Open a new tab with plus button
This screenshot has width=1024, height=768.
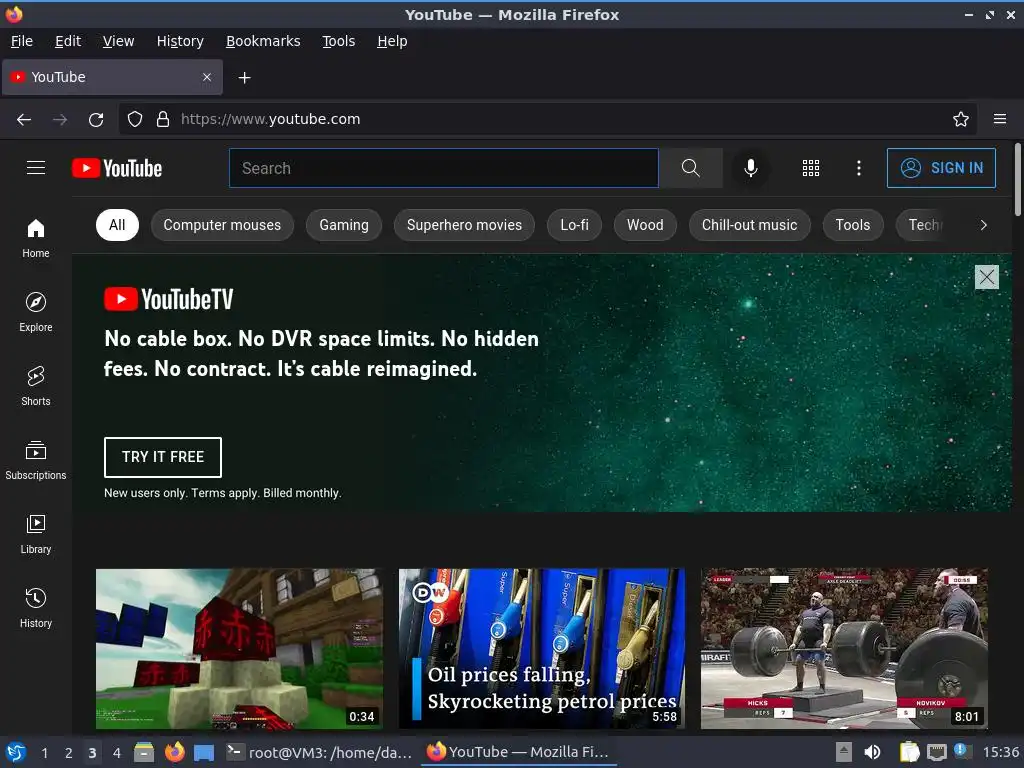pos(244,78)
